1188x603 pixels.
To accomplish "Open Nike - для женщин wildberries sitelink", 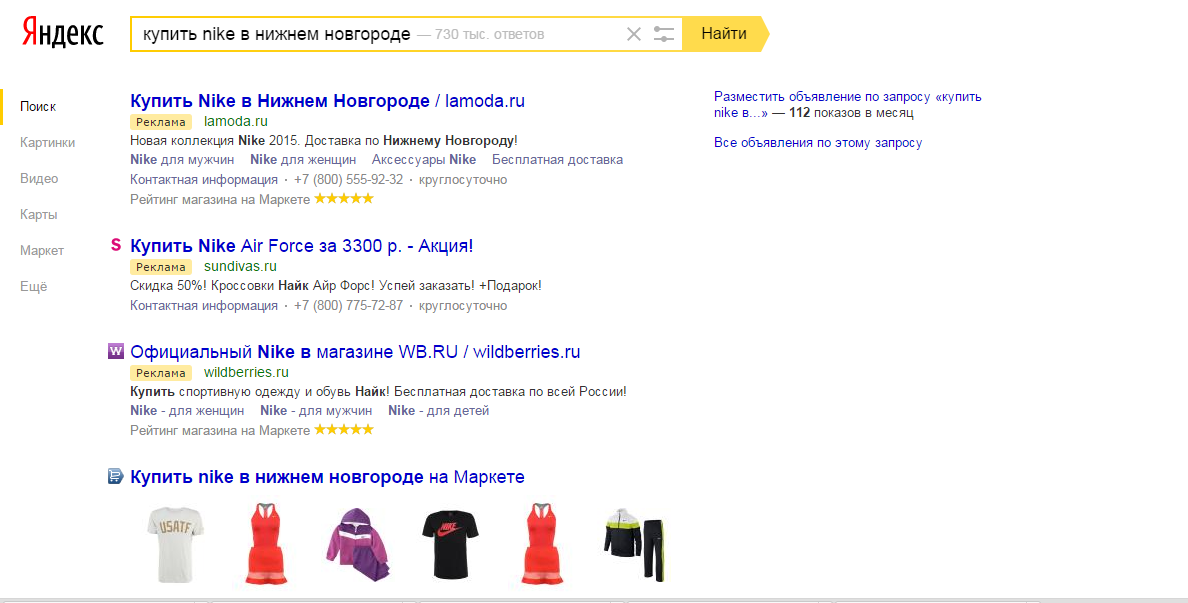I will point(187,411).
